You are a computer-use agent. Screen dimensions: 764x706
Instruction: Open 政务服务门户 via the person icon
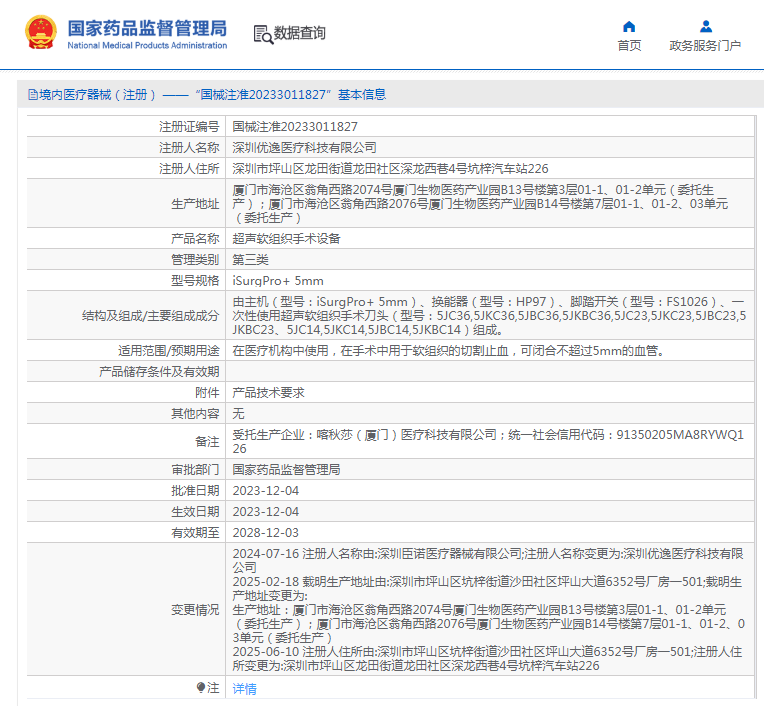click(x=705, y=26)
